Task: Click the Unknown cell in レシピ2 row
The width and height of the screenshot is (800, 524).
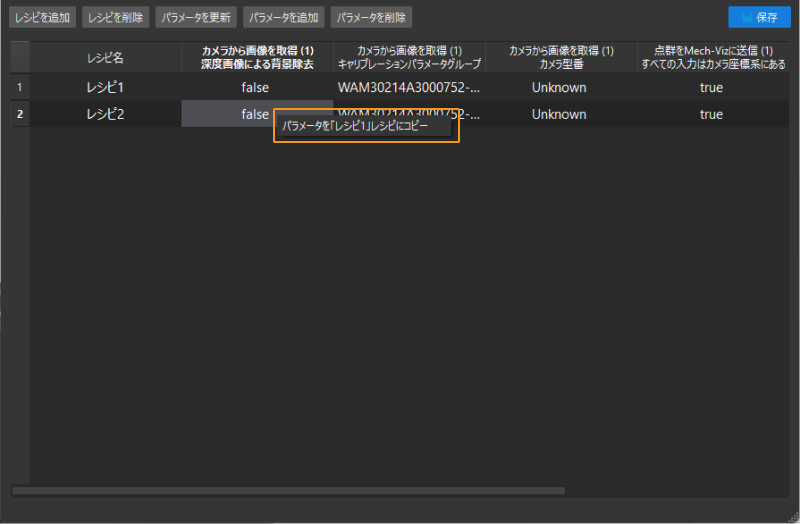Action: click(x=561, y=114)
